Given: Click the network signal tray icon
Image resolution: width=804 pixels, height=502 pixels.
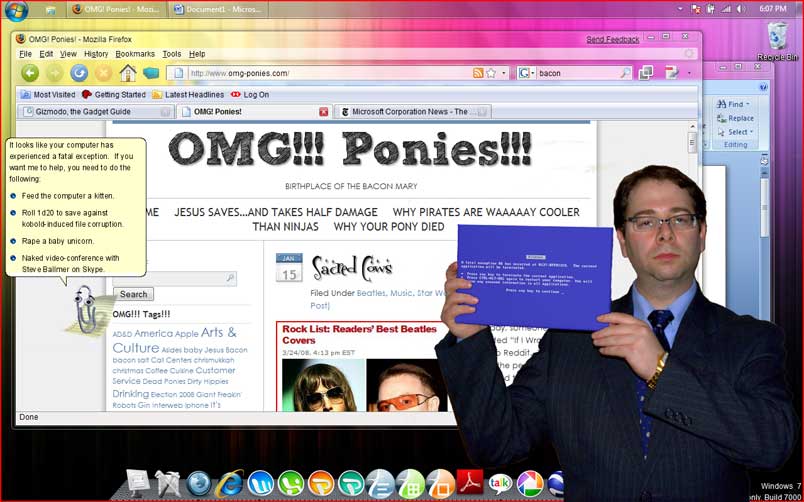Looking at the screenshot, I should click(726, 9).
